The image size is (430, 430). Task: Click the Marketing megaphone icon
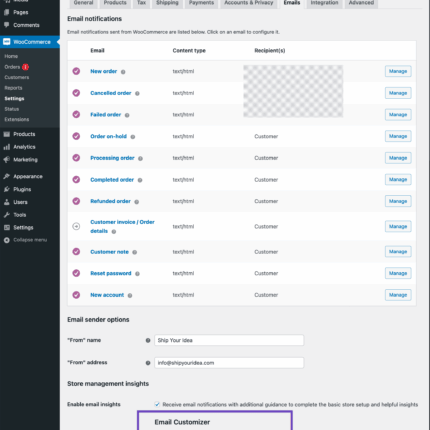[6, 160]
